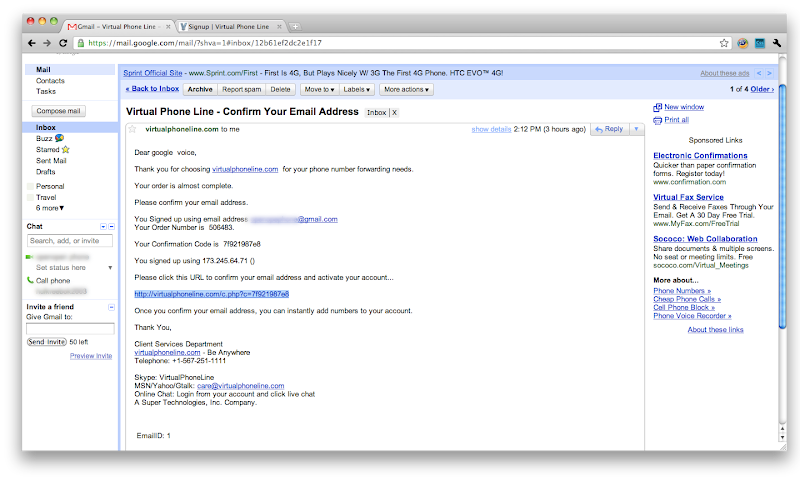The image size is (800, 481).
Task: Click the green Call phone icon
Action: 30,280
